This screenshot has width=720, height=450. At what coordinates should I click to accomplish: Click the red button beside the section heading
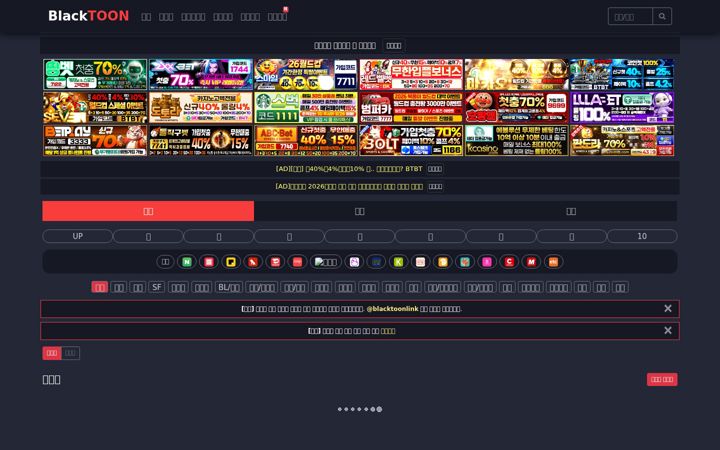click(662, 380)
